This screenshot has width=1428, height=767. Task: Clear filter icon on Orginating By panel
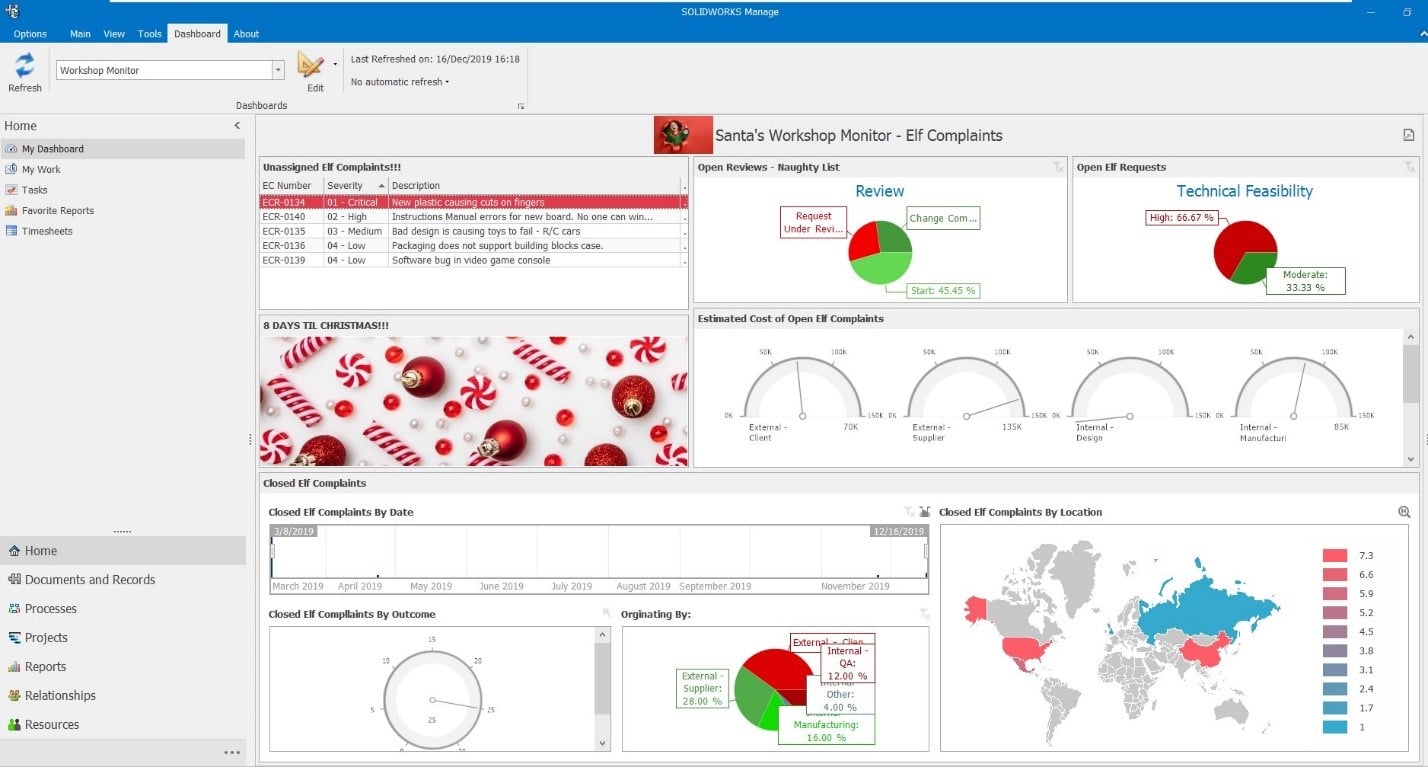[924, 613]
